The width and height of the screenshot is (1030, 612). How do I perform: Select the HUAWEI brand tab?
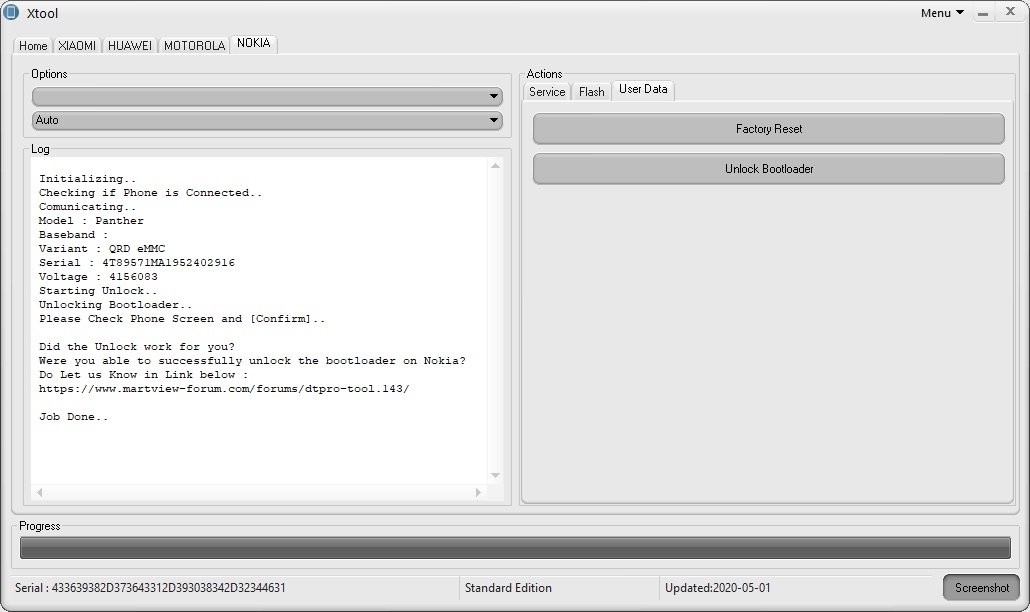coord(130,46)
